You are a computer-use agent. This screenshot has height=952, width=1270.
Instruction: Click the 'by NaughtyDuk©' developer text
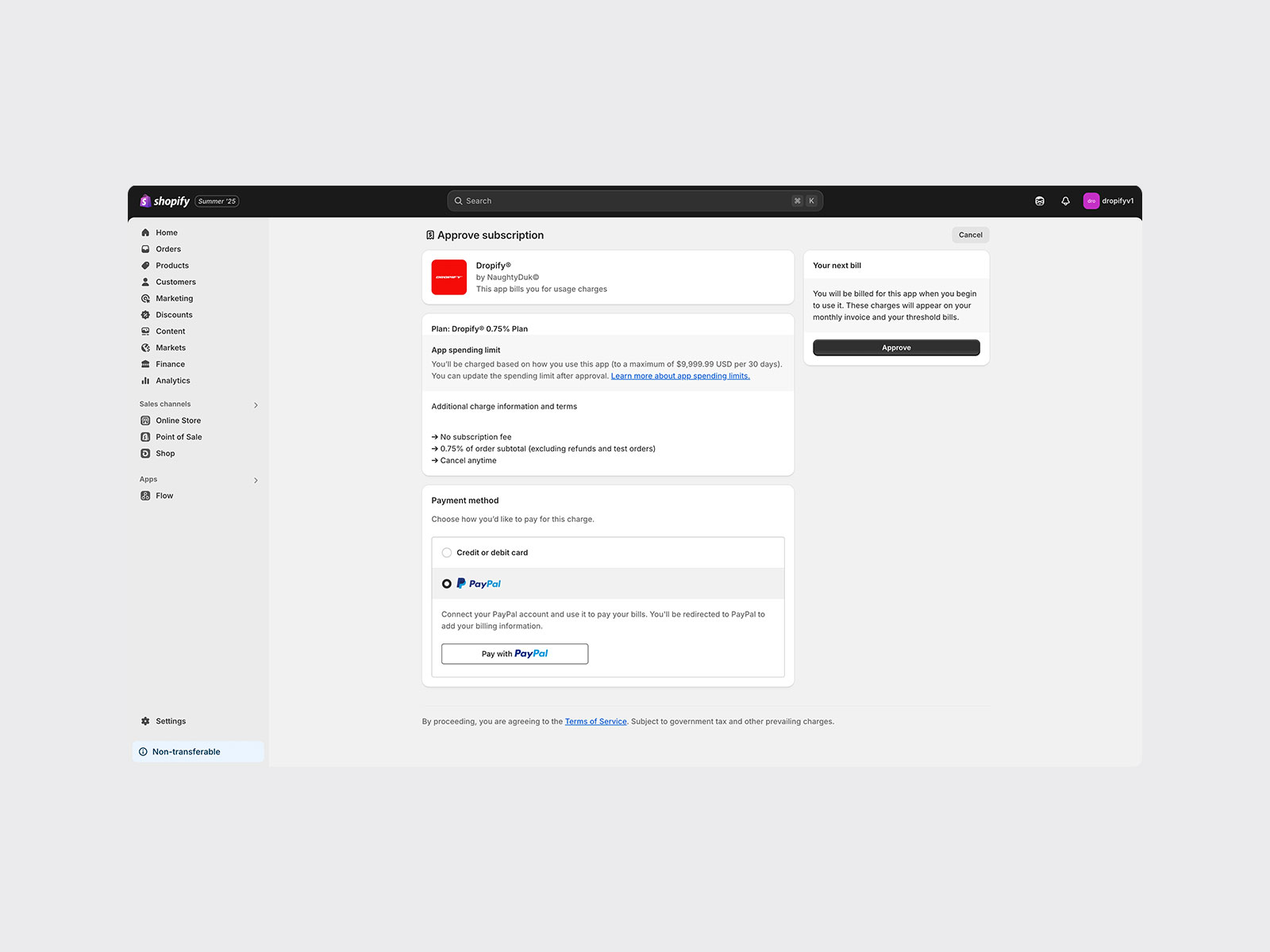[507, 278]
